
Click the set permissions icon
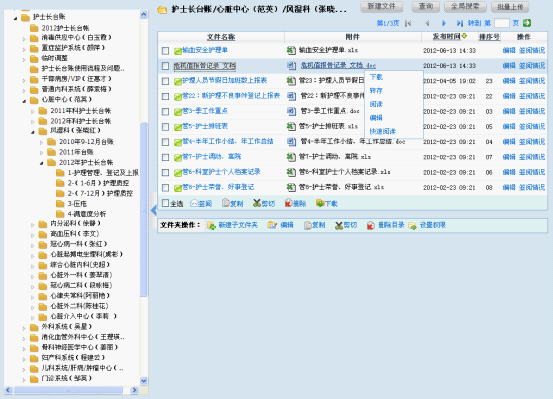[x=412, y=225]
